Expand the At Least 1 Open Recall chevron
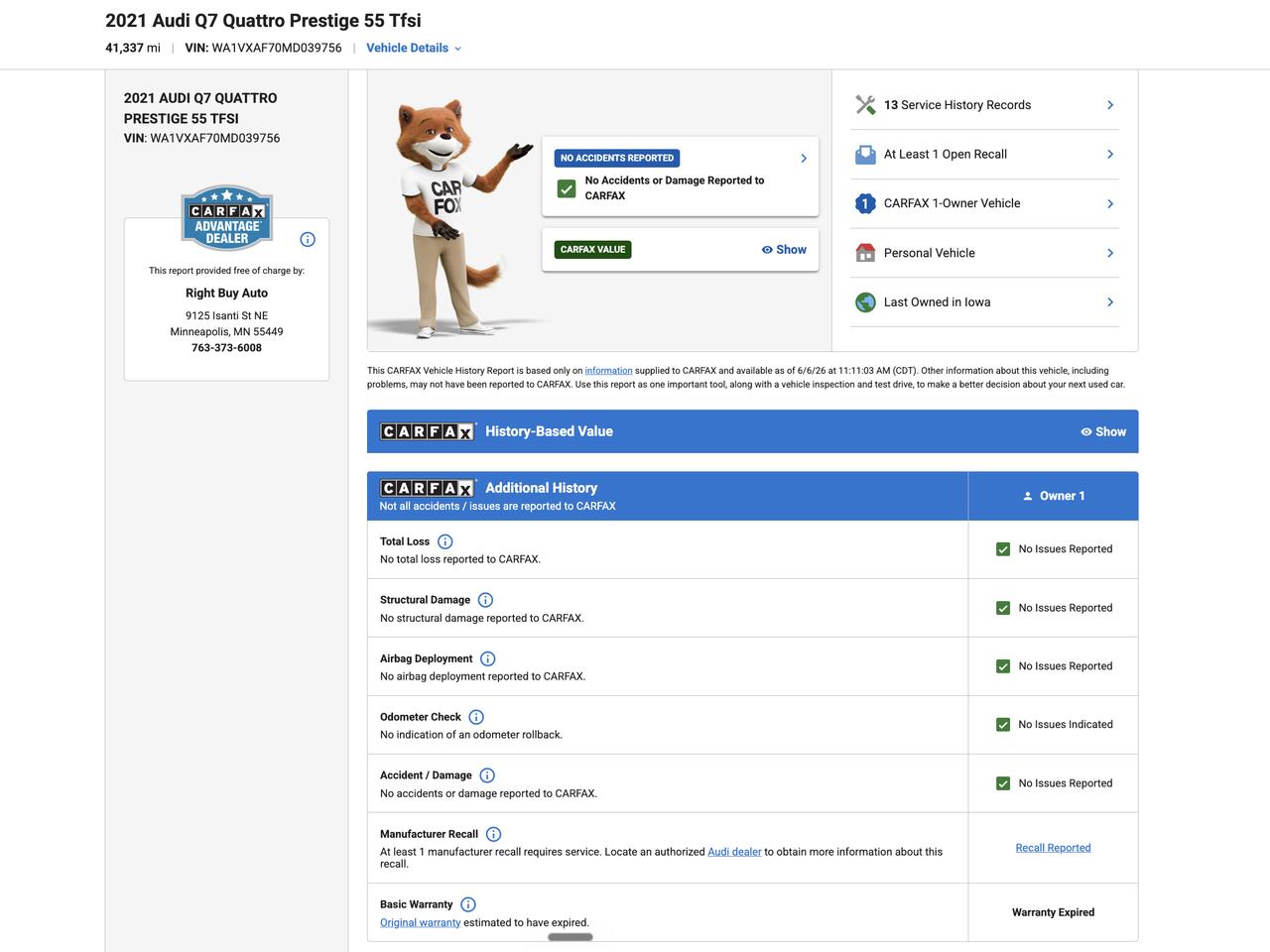This screenshot has width=1270, height=952. pos(1110,155)
